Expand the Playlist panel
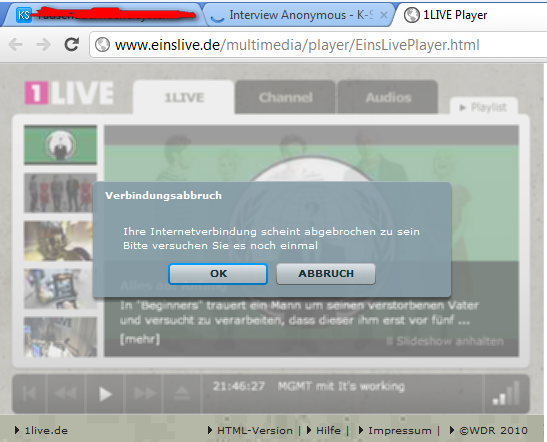 484,107
